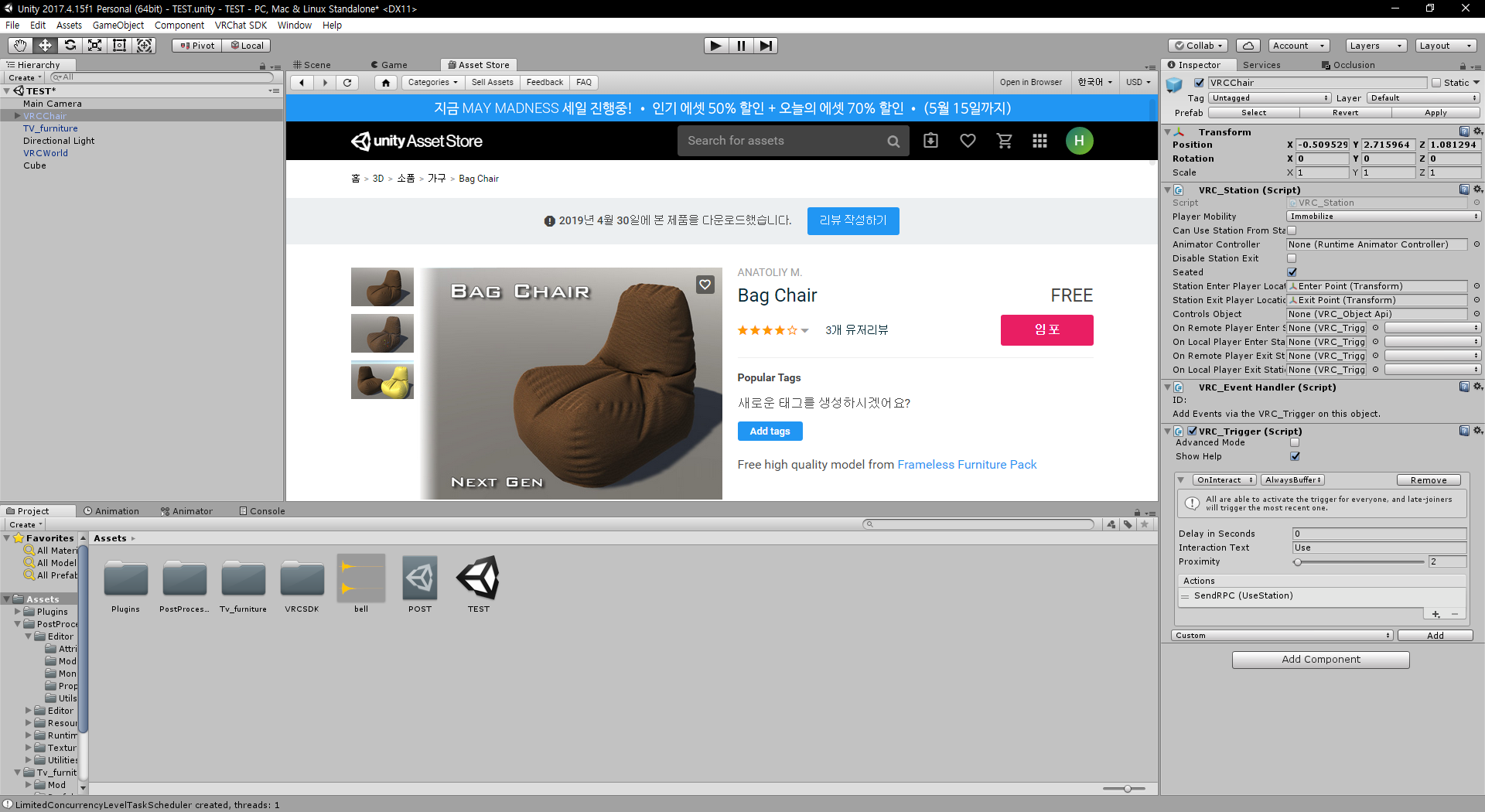Search project by type icon
This screenshot has width=1485, height=812.
click(1111, 524)
